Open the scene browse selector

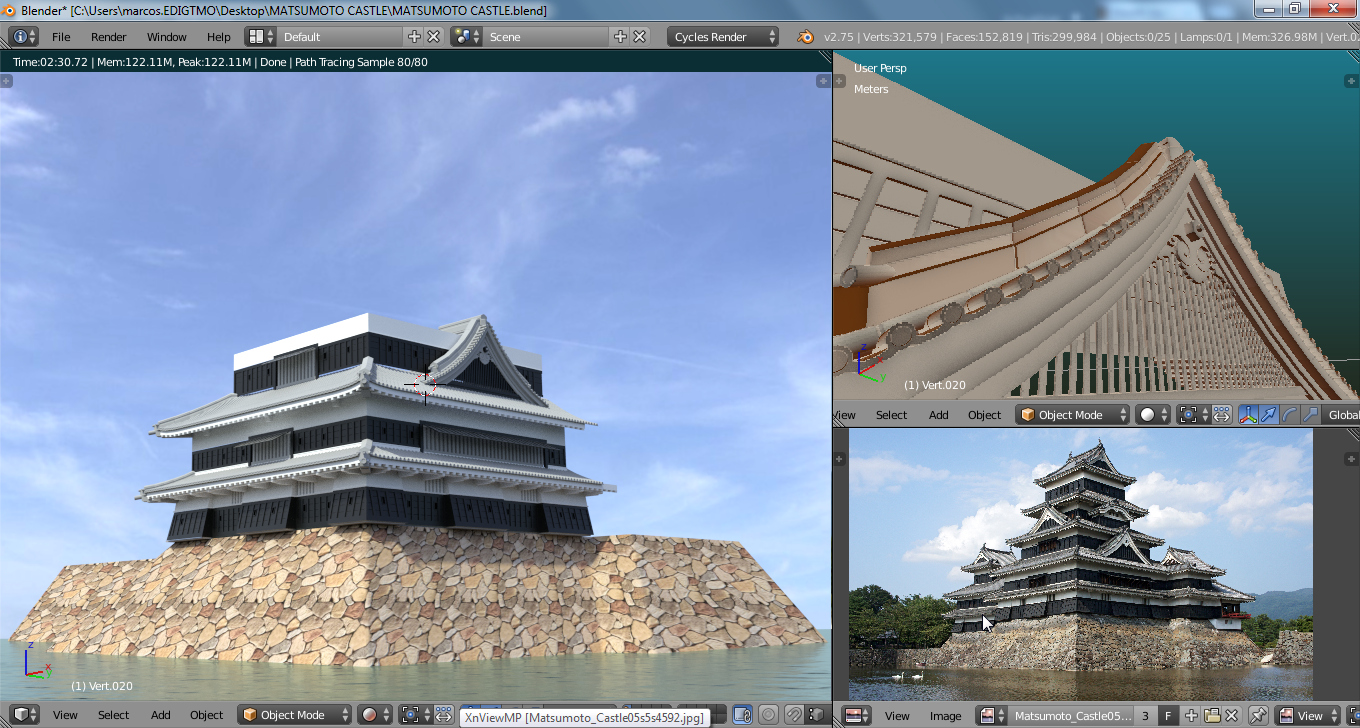click(x=467, y=37)
